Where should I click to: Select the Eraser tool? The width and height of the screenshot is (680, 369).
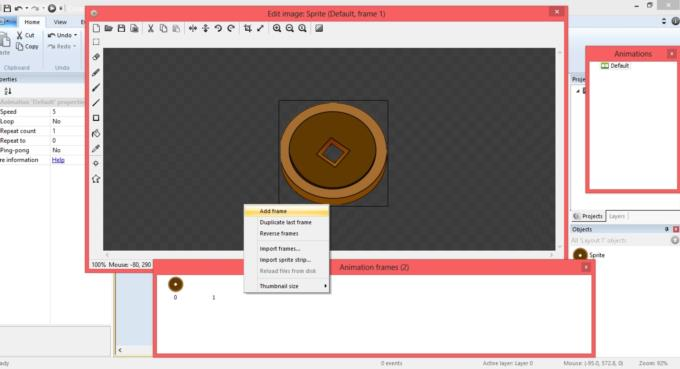pos(96,57)
